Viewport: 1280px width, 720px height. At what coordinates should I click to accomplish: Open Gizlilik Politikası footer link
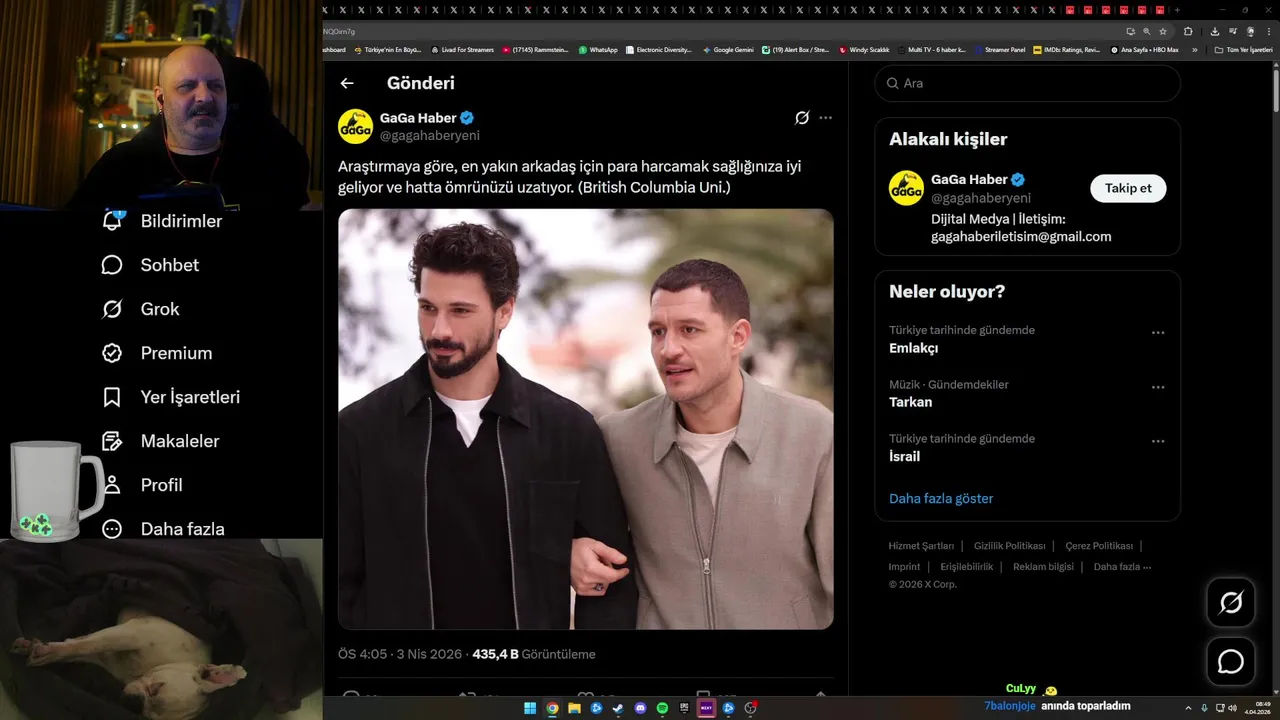tap(1009, 546)
